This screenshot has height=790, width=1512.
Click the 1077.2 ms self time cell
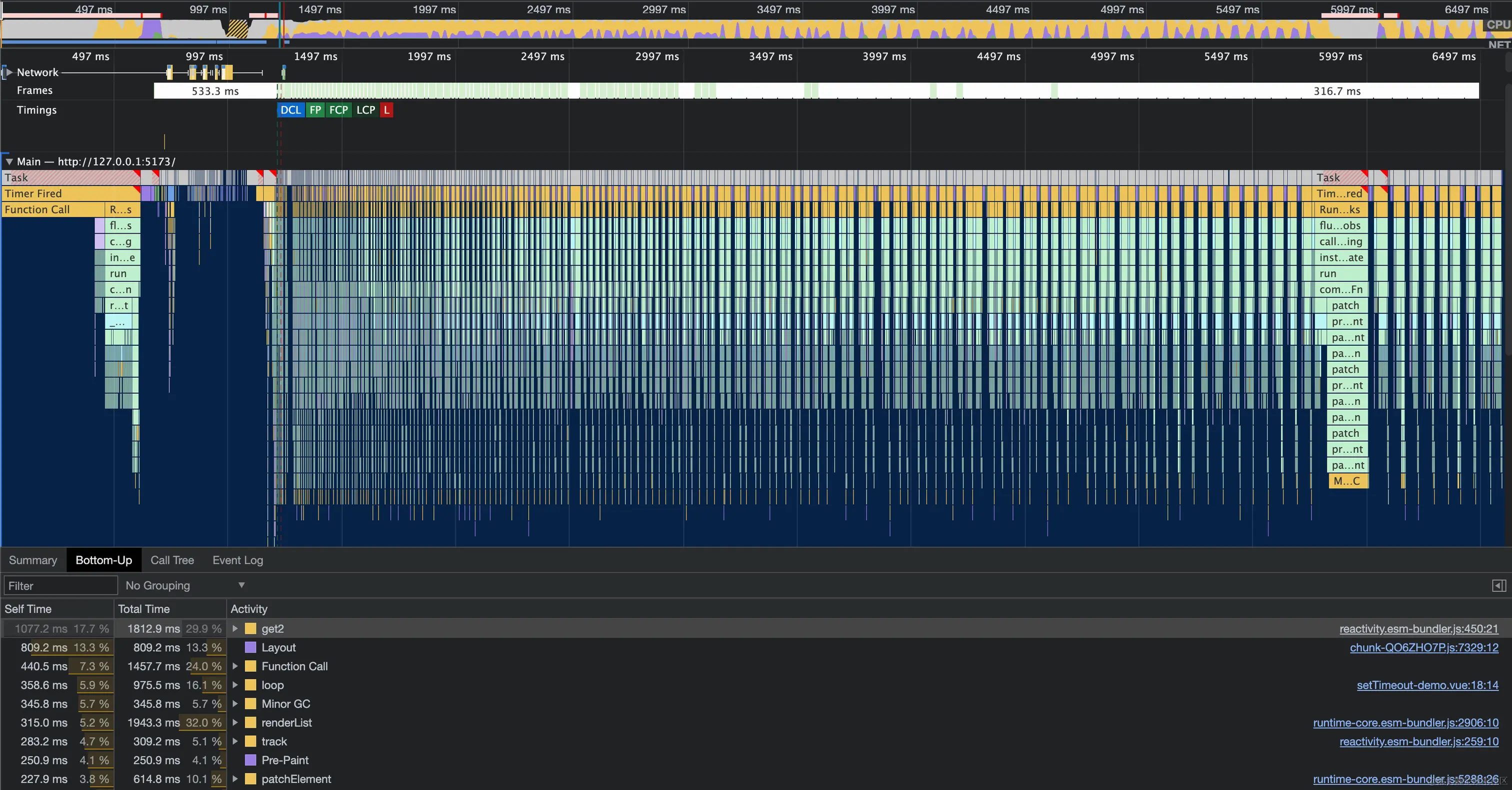[57, 628]
